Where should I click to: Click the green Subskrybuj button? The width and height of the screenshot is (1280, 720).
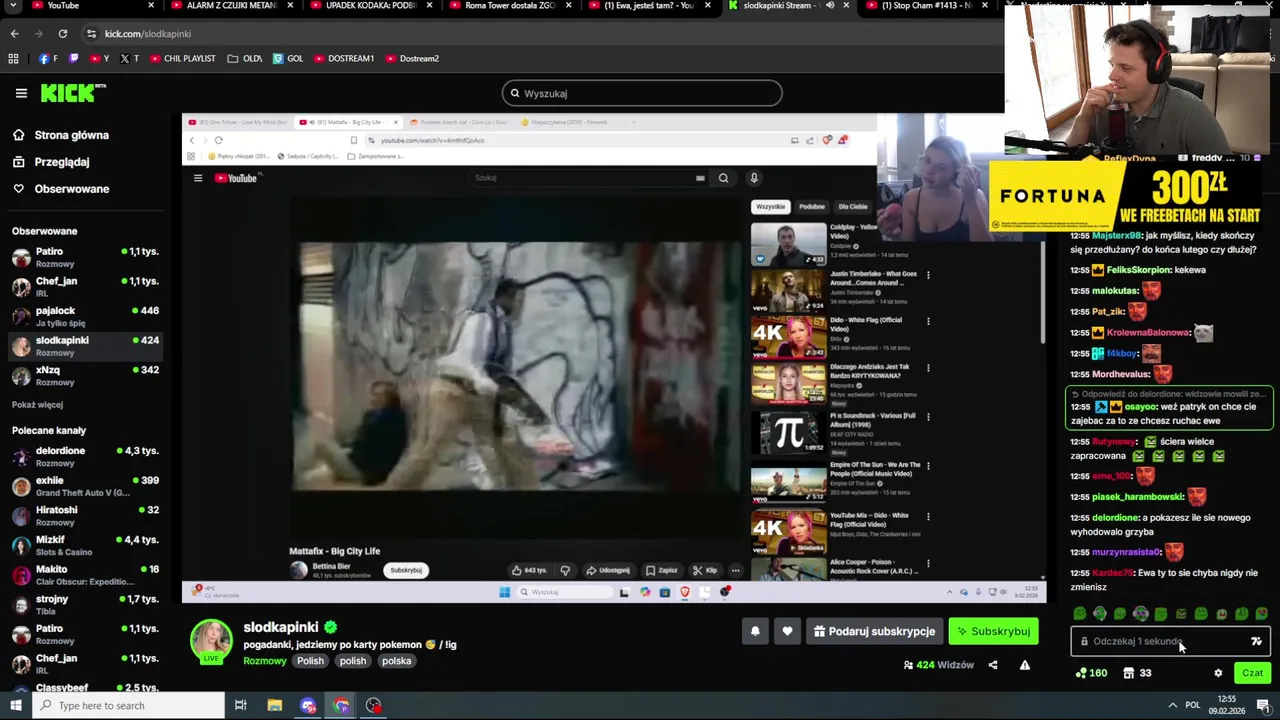pyautogui.click(x=993, y=631)
